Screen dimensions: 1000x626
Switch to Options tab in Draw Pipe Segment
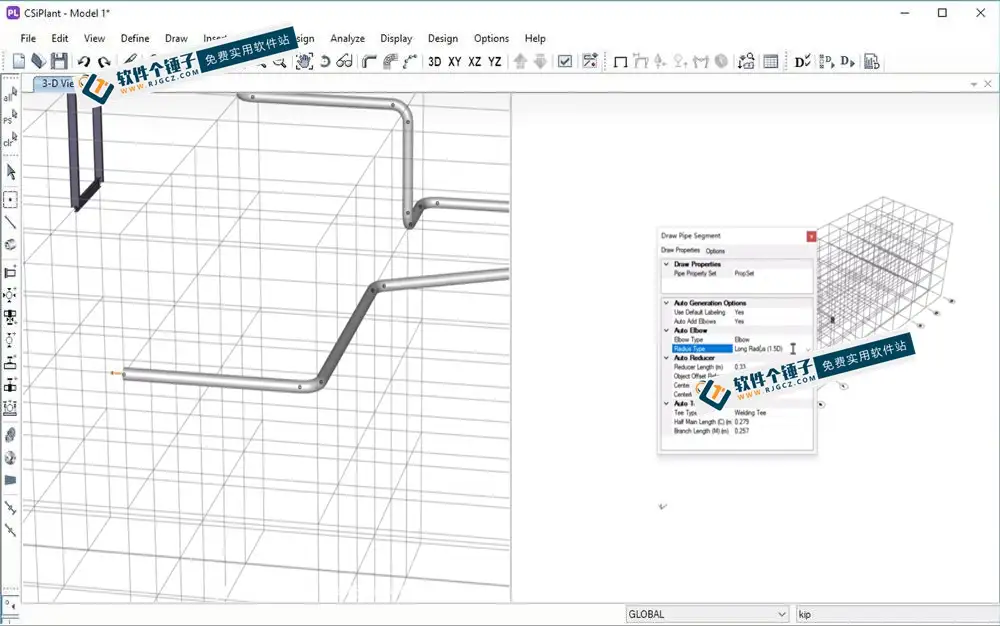pos(715,251)
